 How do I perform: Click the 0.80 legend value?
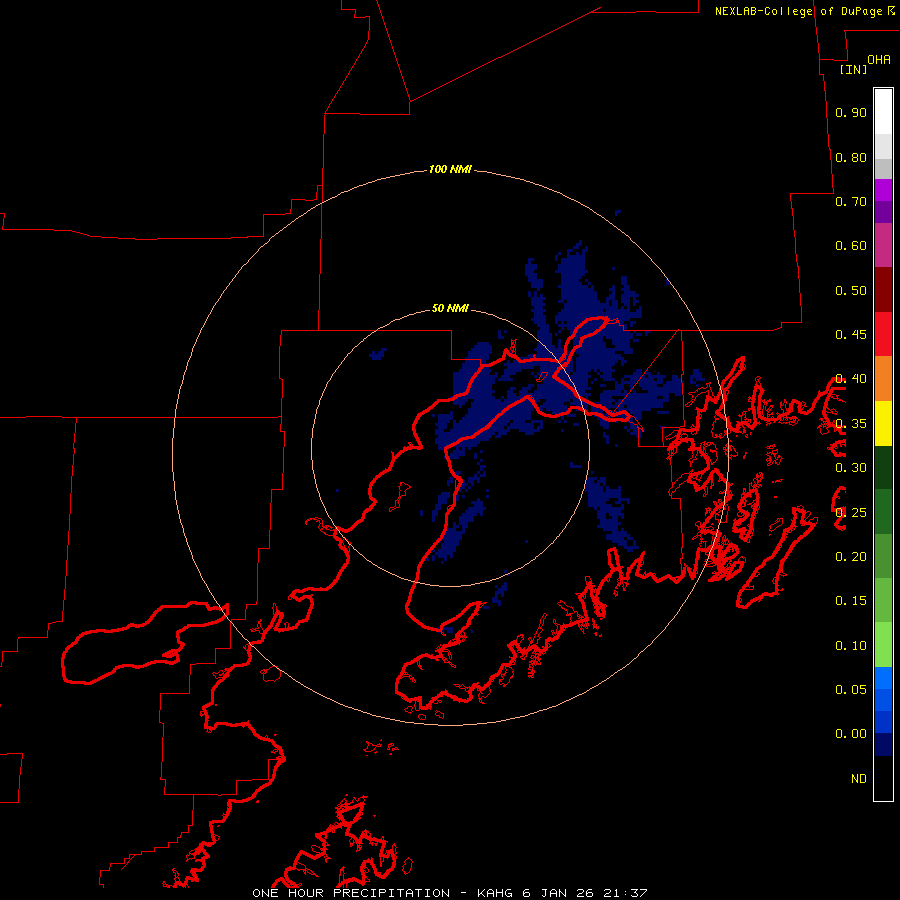click(x=851, y=157)
